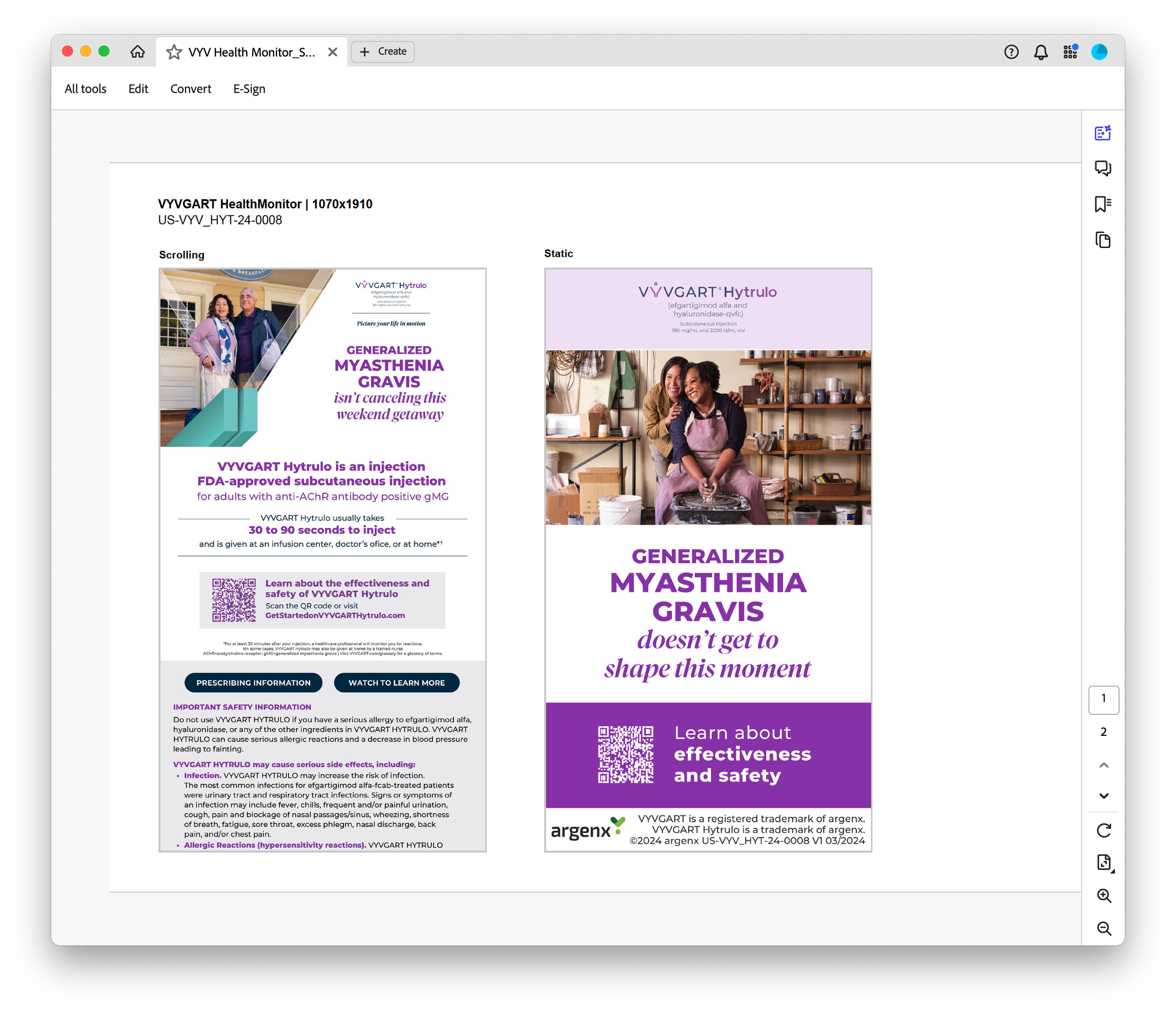Image resolution: width=1176 pixels, height=1013 pixels.
Task: Open page display options icon
Action: 1104,862
